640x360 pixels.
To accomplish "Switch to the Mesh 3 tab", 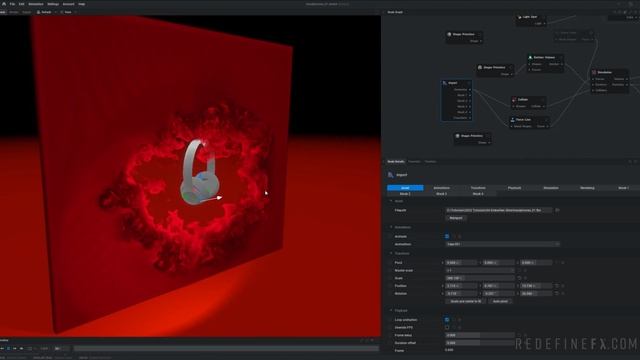I will tap(441, 194).
